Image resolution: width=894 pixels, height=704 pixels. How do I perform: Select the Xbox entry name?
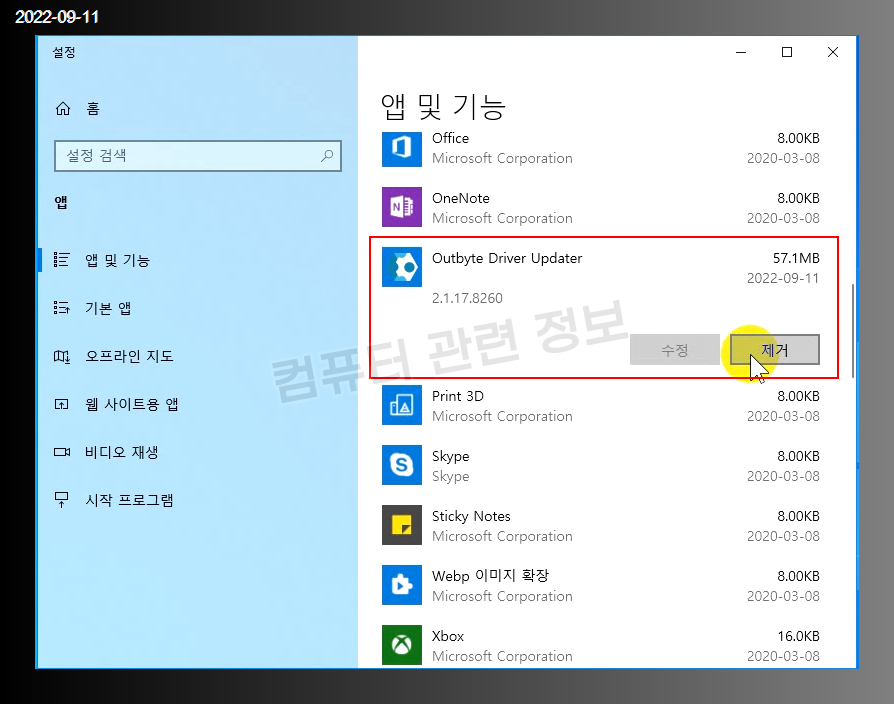(x=448, y=636)
